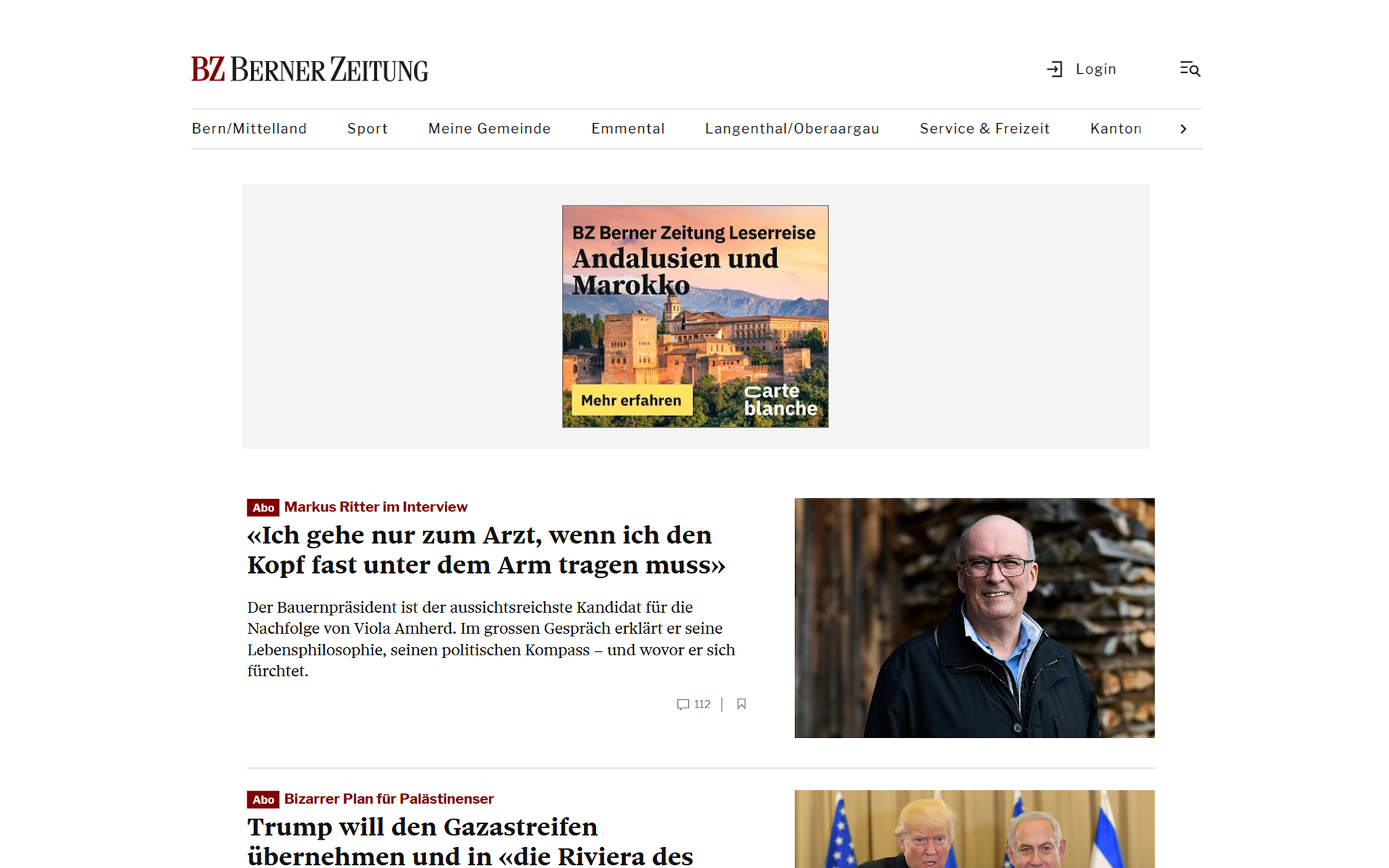The image size is (1389, 868).
Task: Open the Bern/Mittelland section
Action: 249,129
